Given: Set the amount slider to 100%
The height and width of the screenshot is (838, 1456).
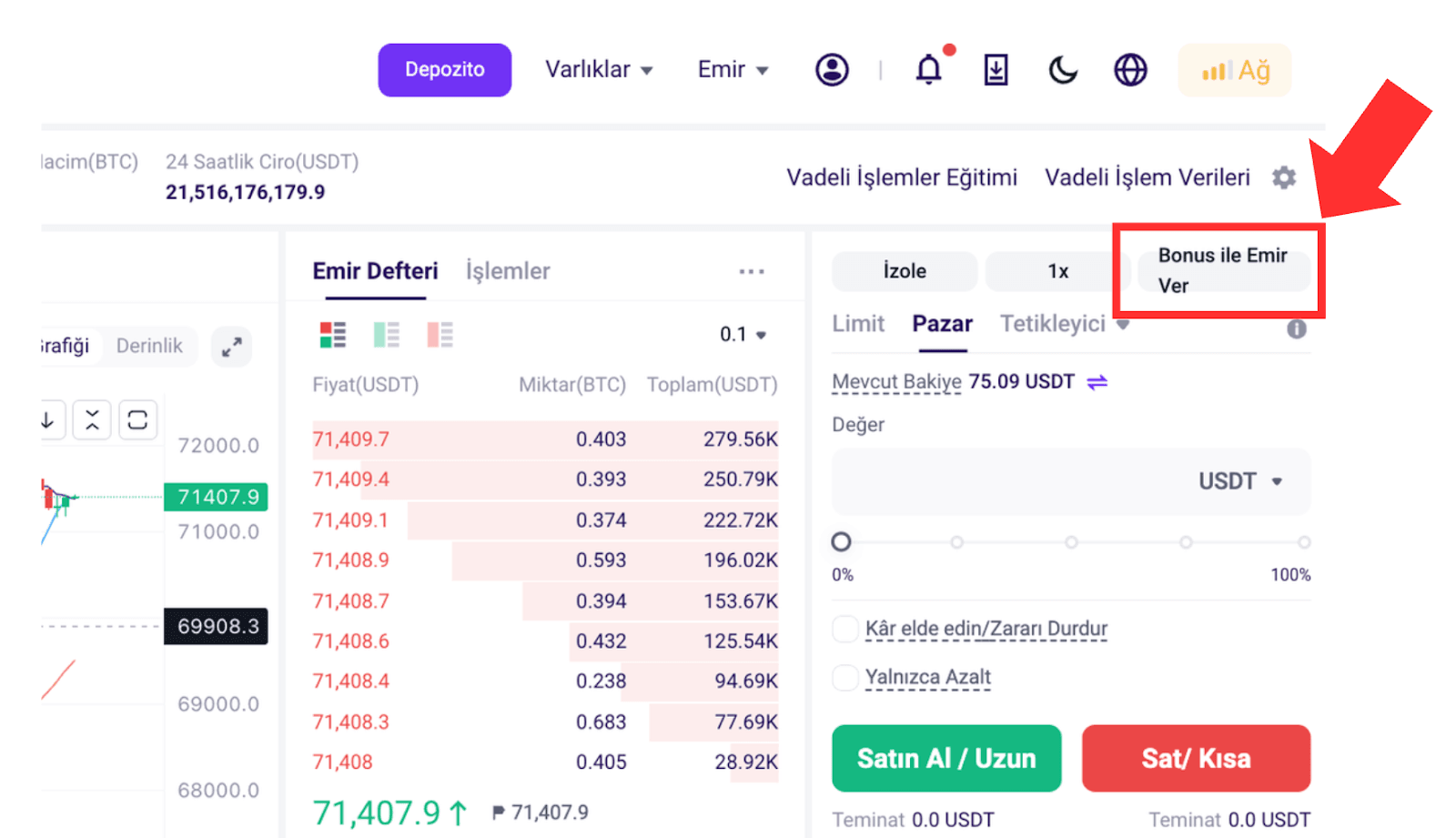Looking at the screenshot, I should (x=1304, y=542).
